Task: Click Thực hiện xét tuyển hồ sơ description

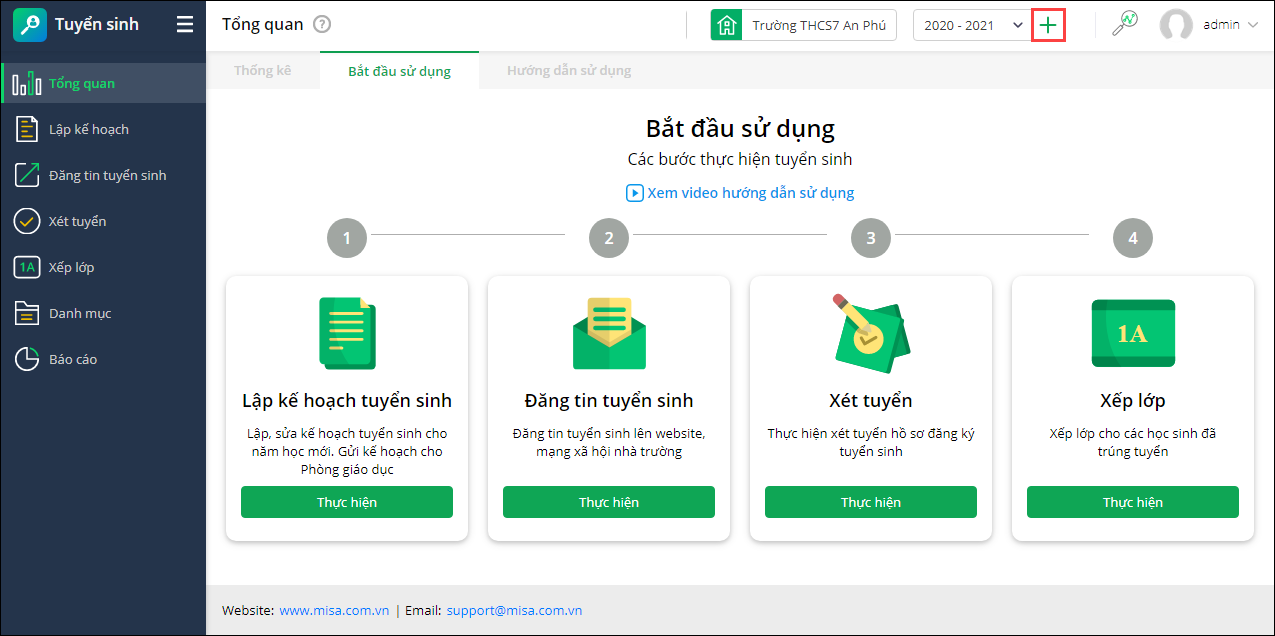Action: pos(871,443)
